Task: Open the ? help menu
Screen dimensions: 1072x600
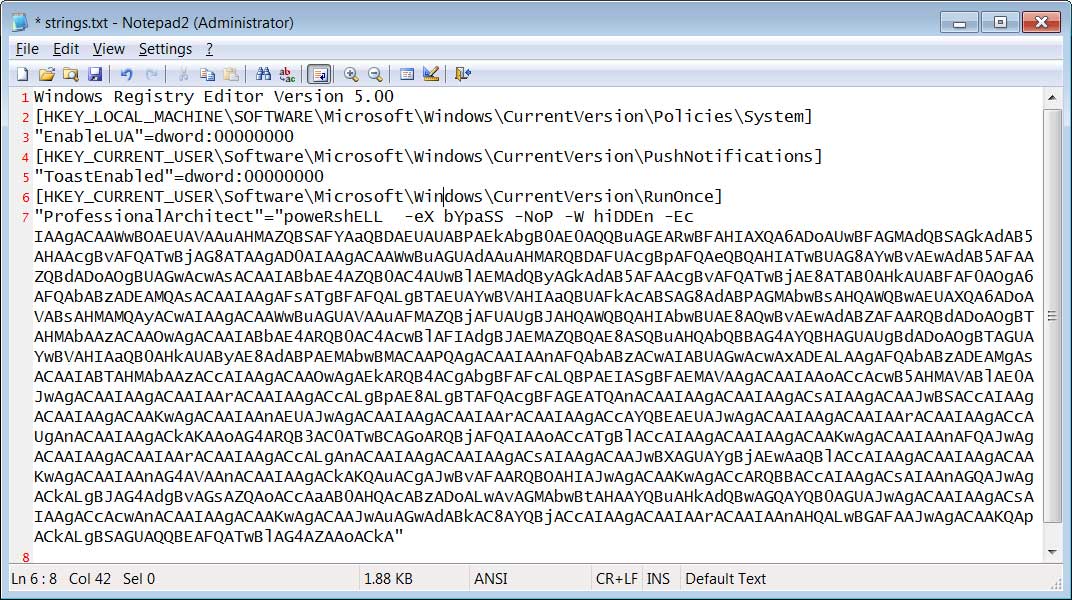Action: [x=209, y=49]
